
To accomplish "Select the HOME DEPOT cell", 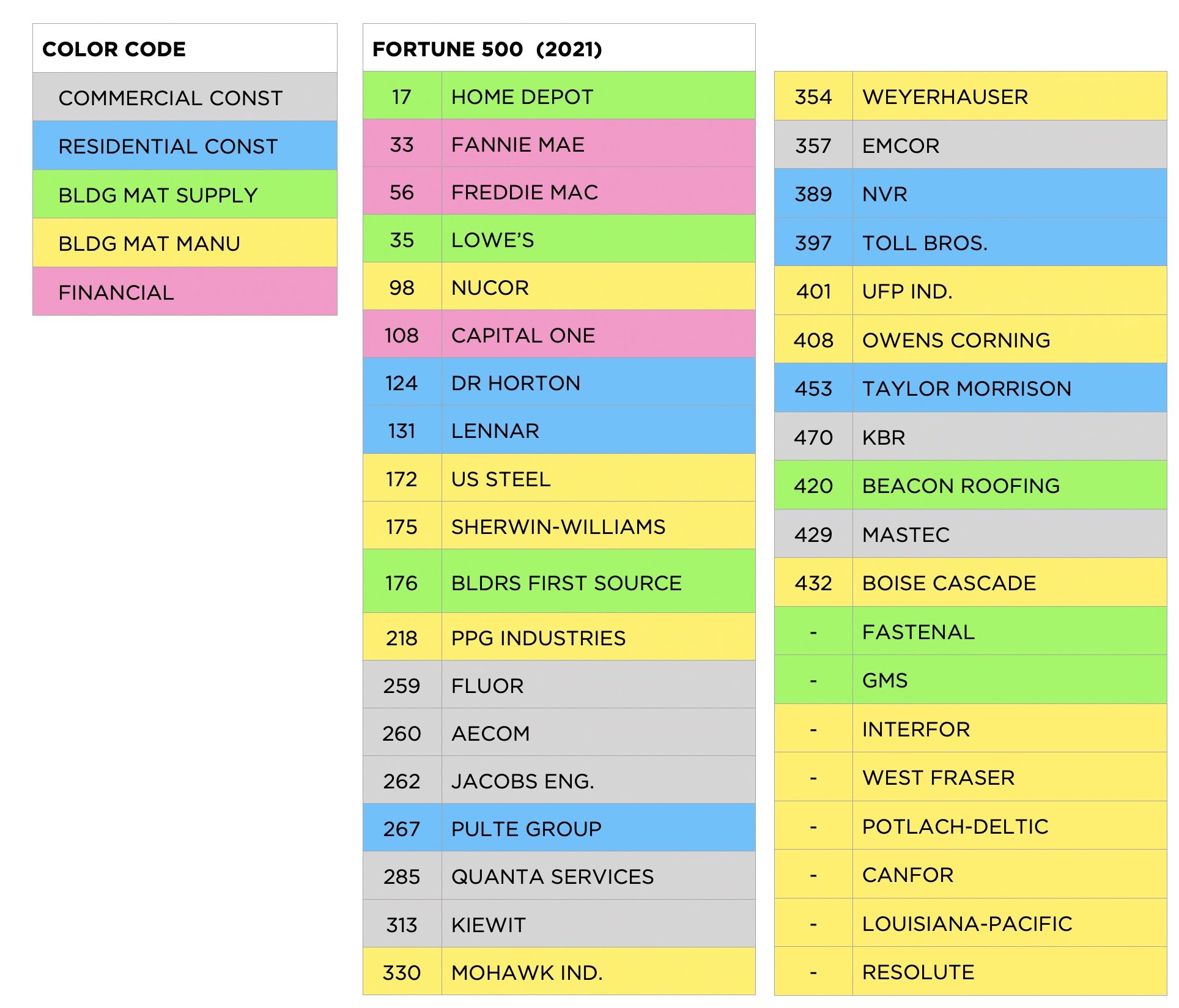I will [598, 95].
